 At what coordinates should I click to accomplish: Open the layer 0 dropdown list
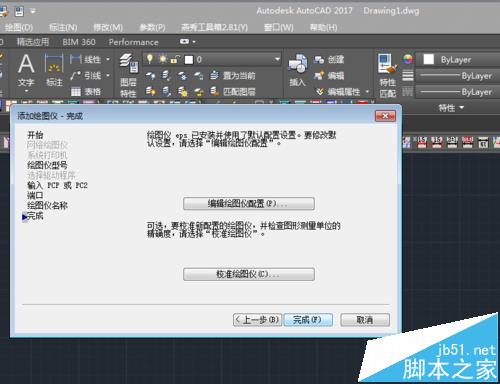pos(277,59)
